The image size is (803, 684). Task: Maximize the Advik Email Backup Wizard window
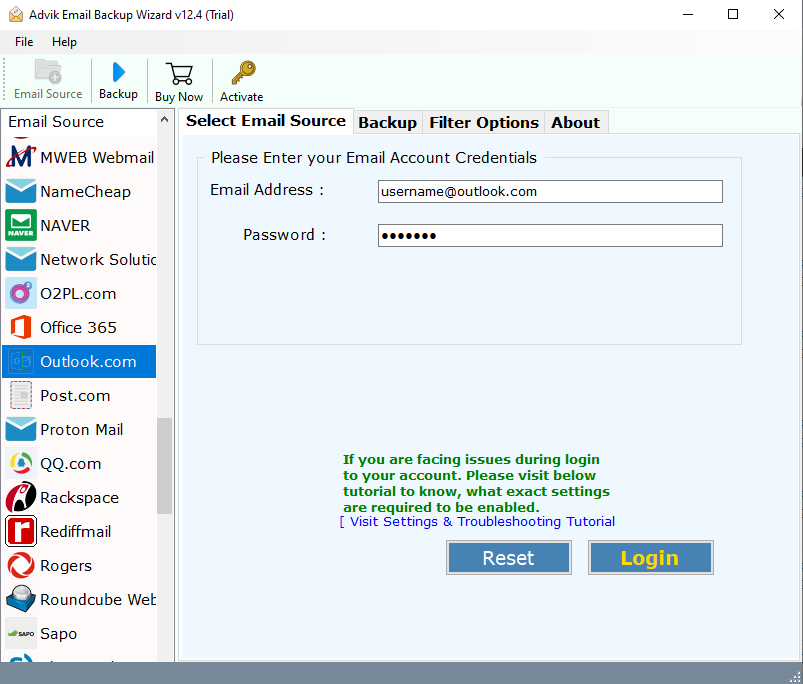[x=733, y=14]
